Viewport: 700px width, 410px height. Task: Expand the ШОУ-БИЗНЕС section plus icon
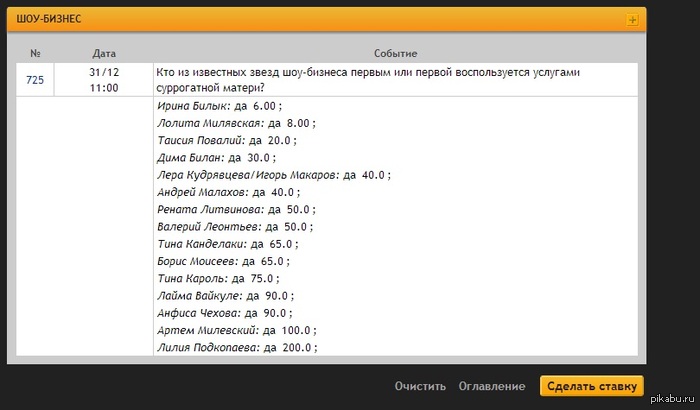[x=632, y=20]
